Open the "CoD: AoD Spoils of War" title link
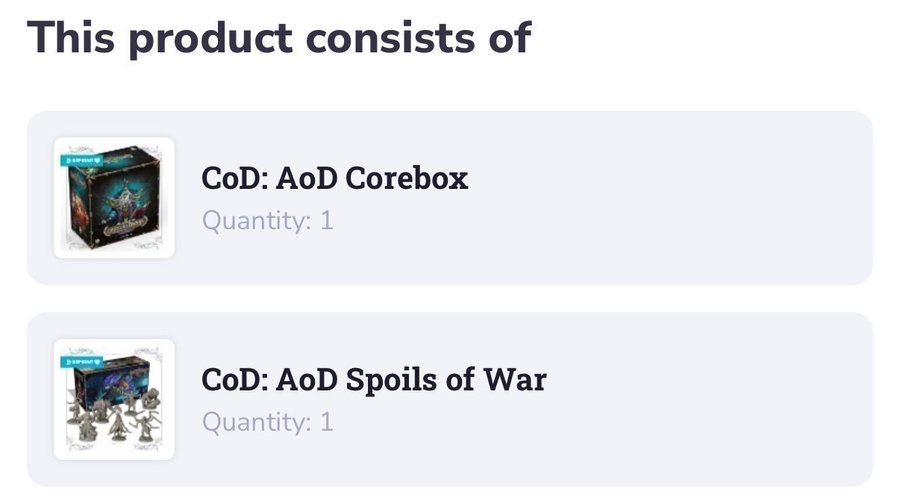This screenshot has height=498, width=900. tap(373, 380)
